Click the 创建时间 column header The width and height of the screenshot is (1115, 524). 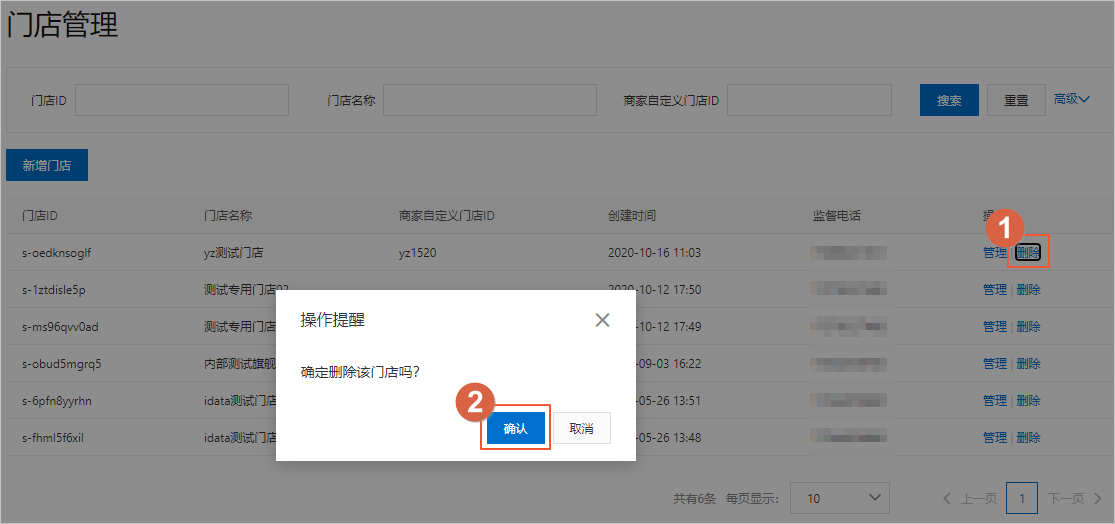click(632, 215)
